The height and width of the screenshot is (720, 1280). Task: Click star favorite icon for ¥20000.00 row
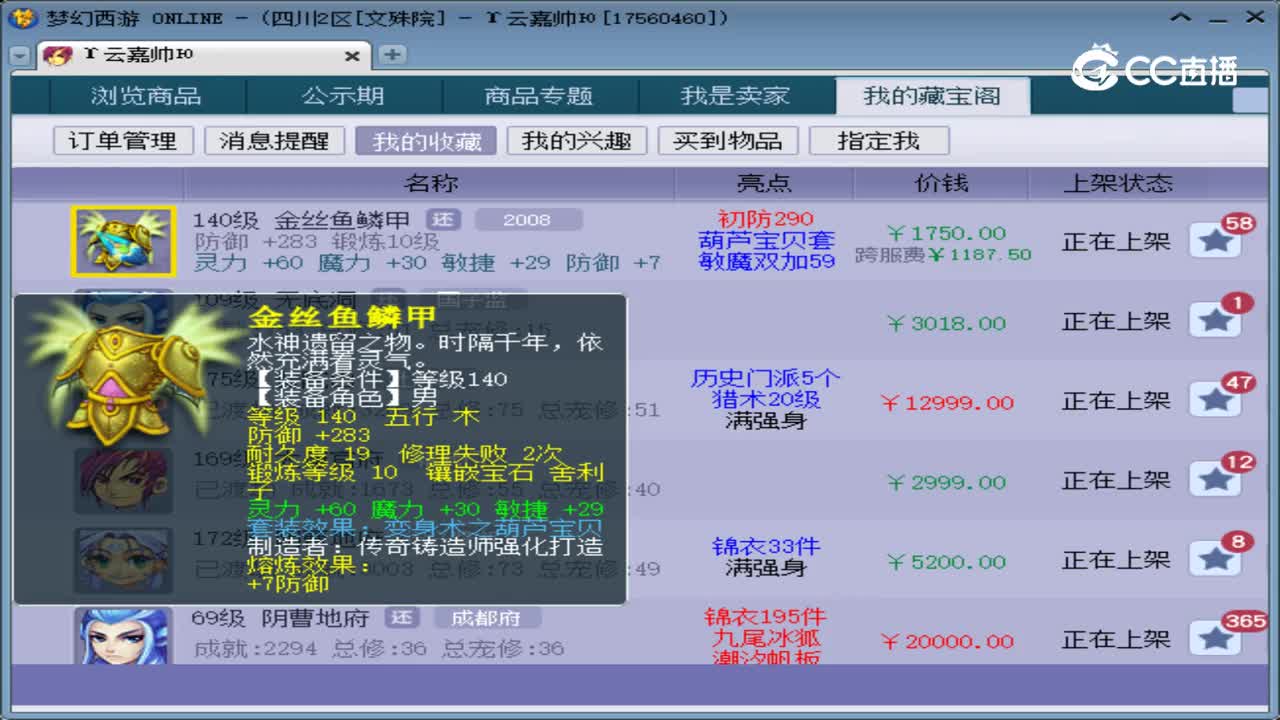pos(1214,639)
